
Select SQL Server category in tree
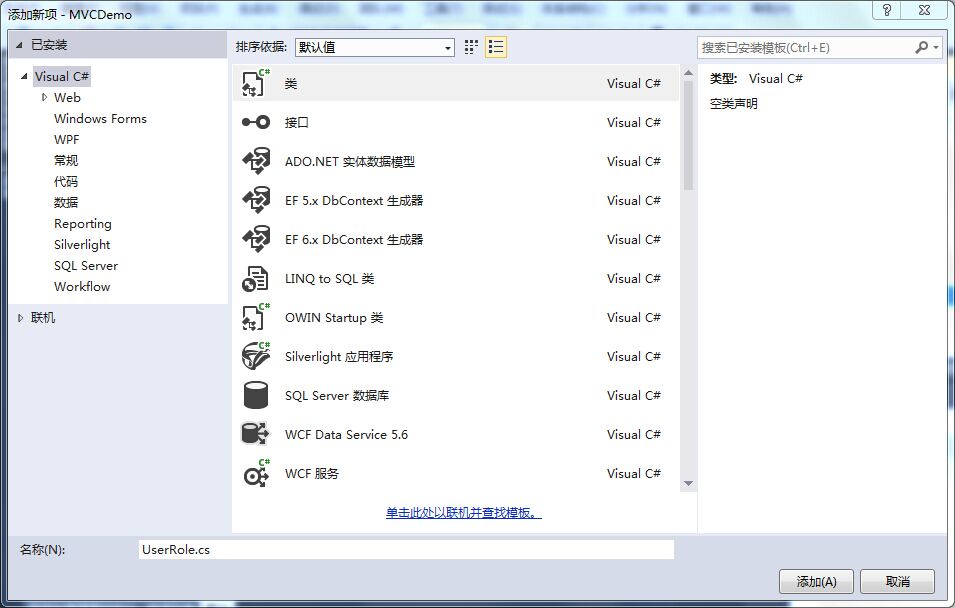point(86,266)
